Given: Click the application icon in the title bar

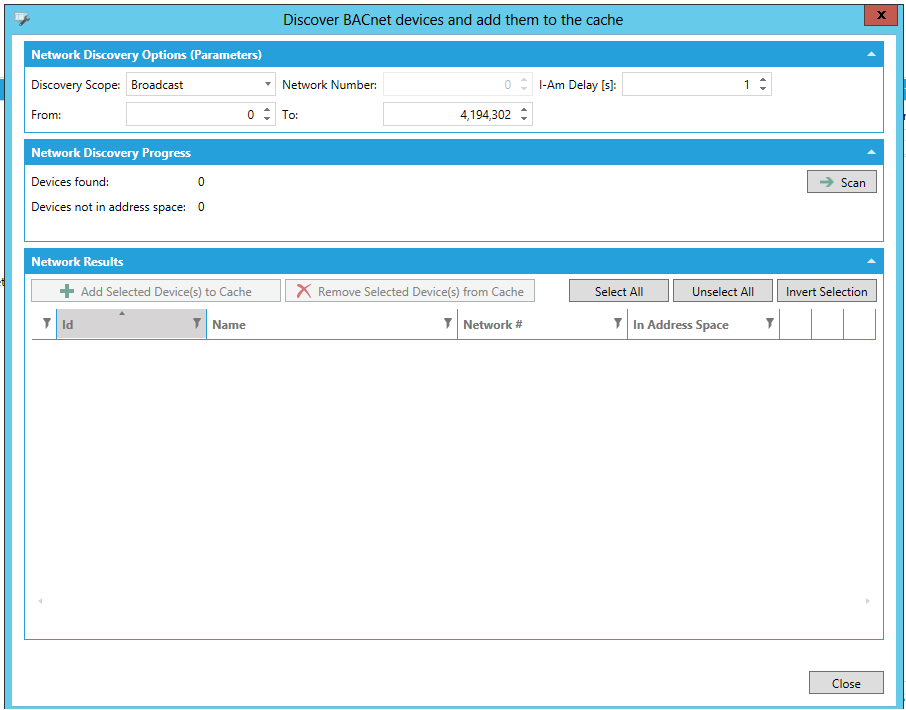Looking at the screenshot, I should point(21,19).
